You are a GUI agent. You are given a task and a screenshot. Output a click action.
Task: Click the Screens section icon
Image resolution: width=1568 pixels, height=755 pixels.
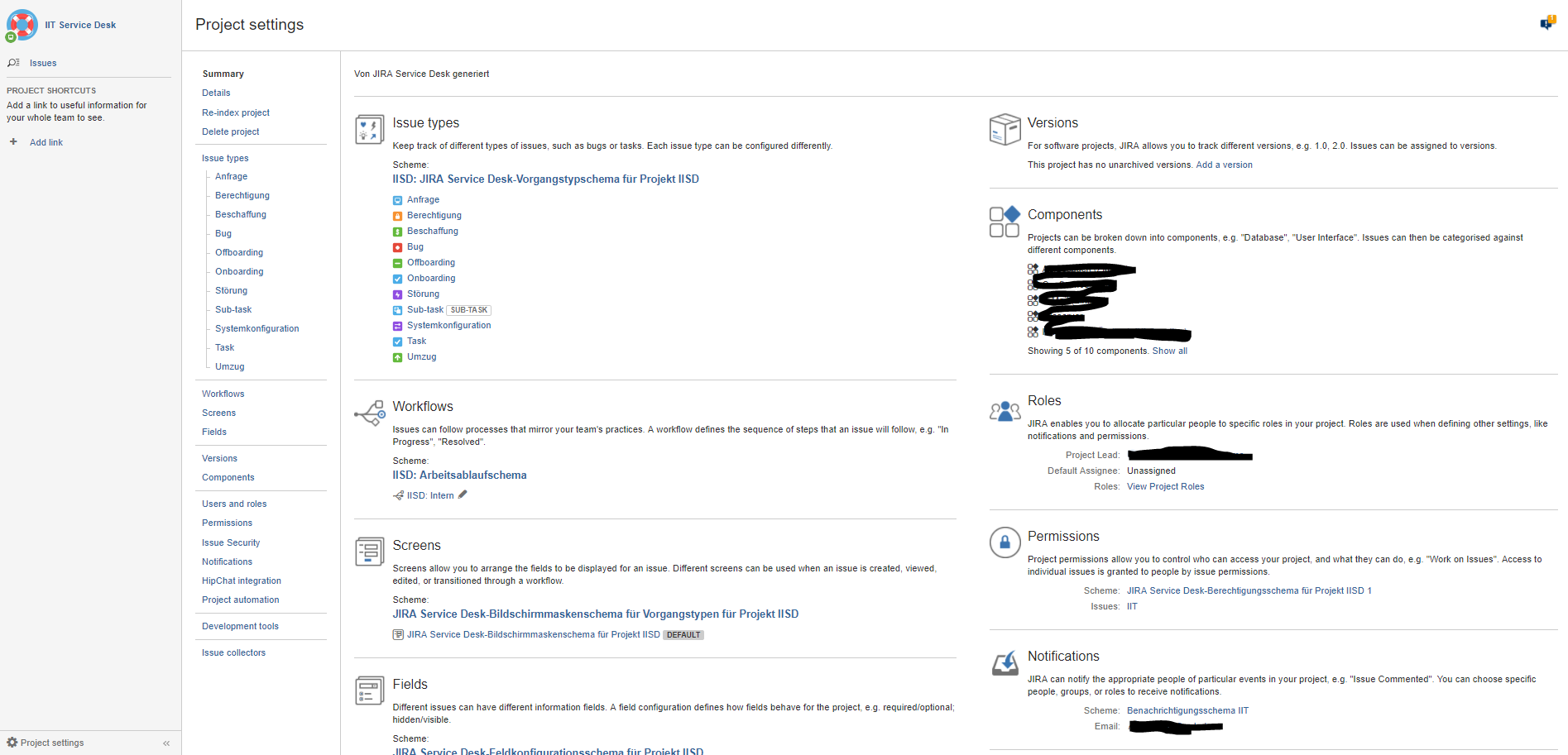pyautogui.click(x=370, y=552)
